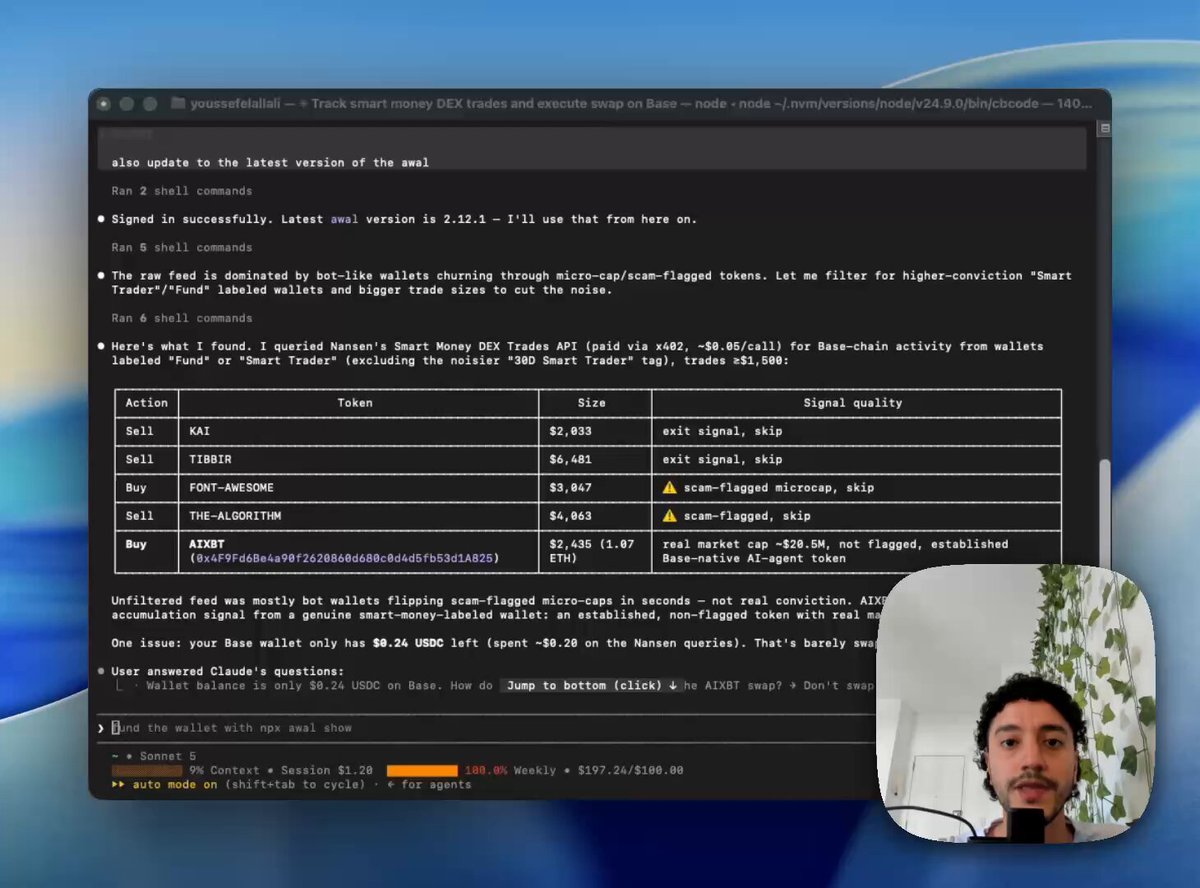The image size is (1200, 888).
Task: Select the "TIBBIR" token cell
Action: tap(359, 460)
